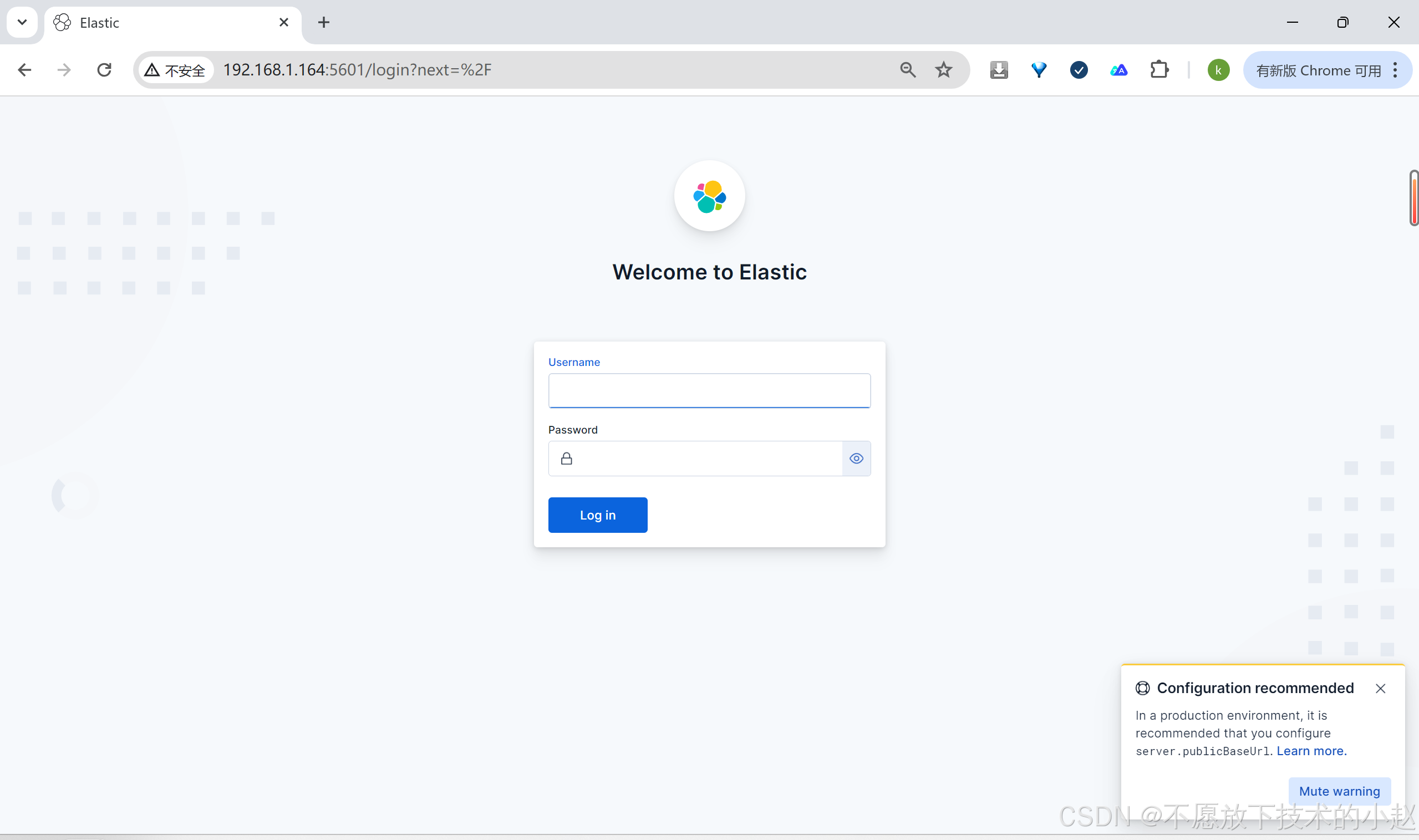The image size is (1419, 840).
Task: Focus the Username input field
Action: click(709, 390)
